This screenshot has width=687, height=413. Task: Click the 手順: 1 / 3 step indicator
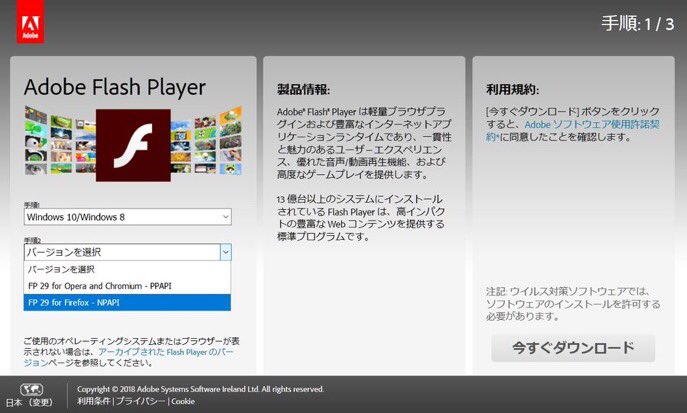click(x=637, y=24)
